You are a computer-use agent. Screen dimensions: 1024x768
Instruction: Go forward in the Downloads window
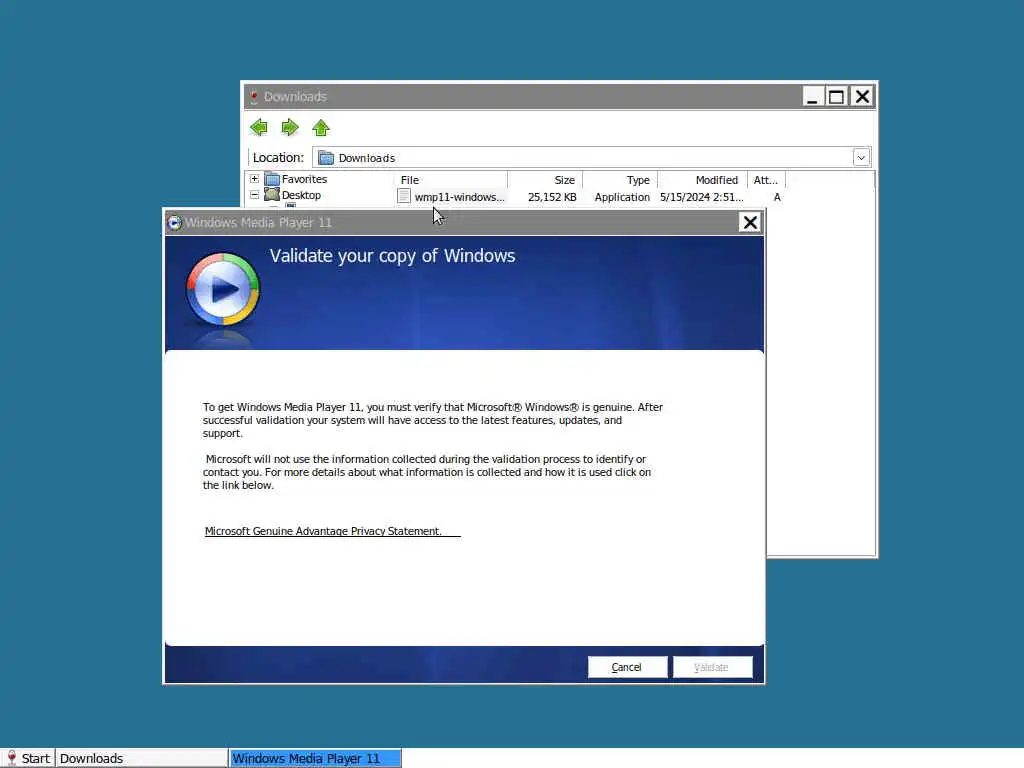pos(290,127)
